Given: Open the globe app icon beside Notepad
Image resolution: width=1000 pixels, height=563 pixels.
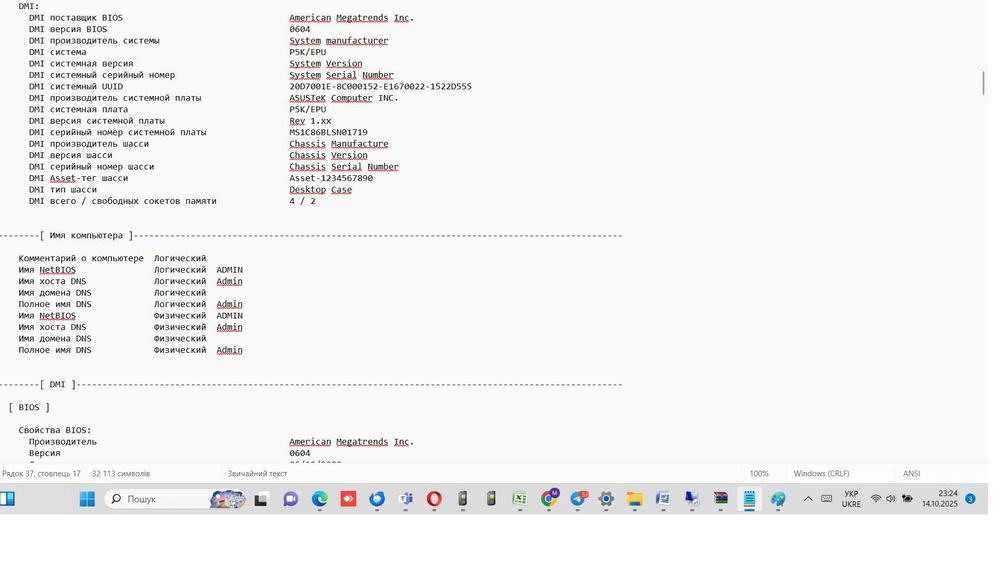Looking at the screenshot, I should pos(778,499).
